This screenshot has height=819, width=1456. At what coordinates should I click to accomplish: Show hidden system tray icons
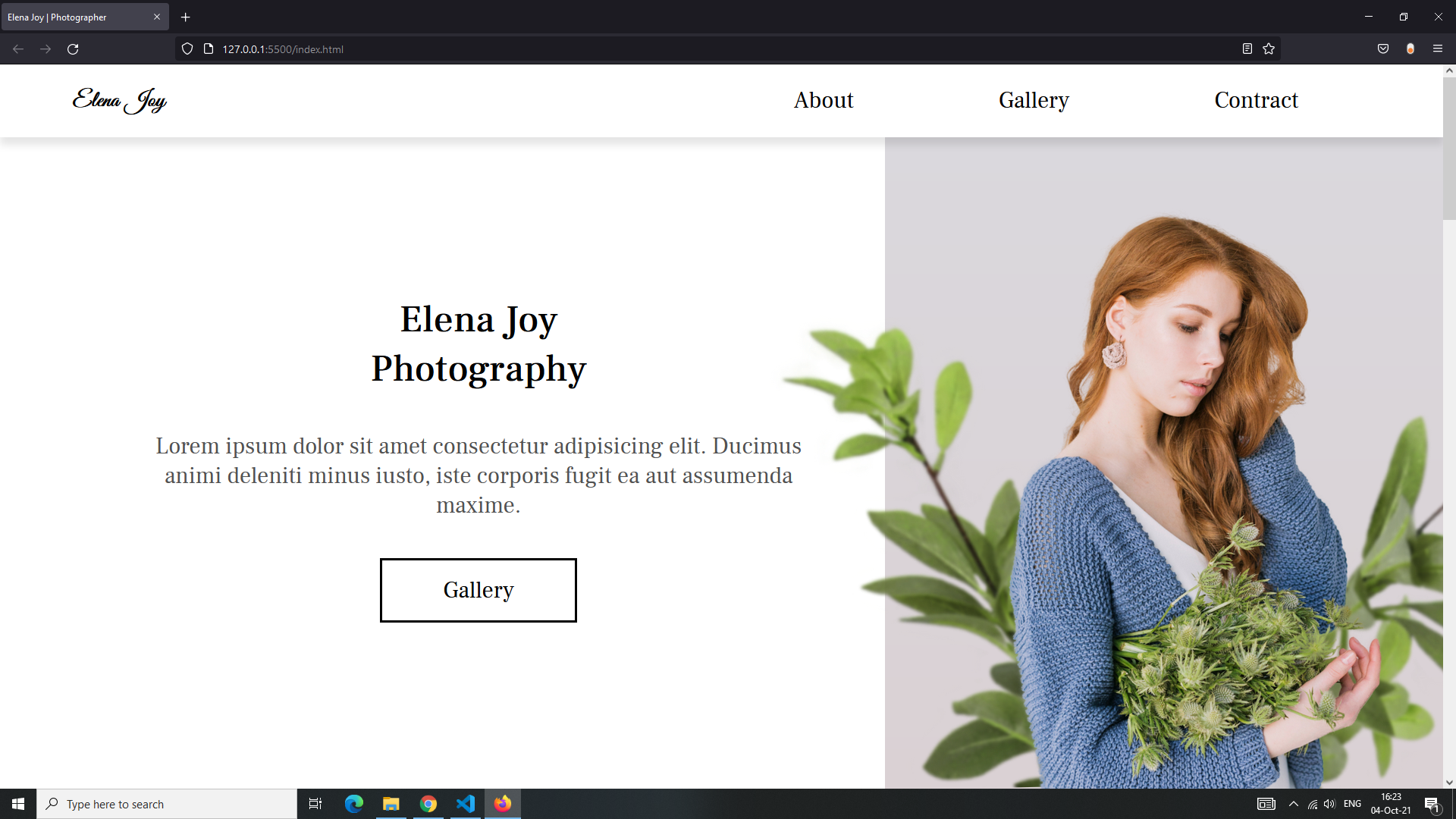(1293, 803)
